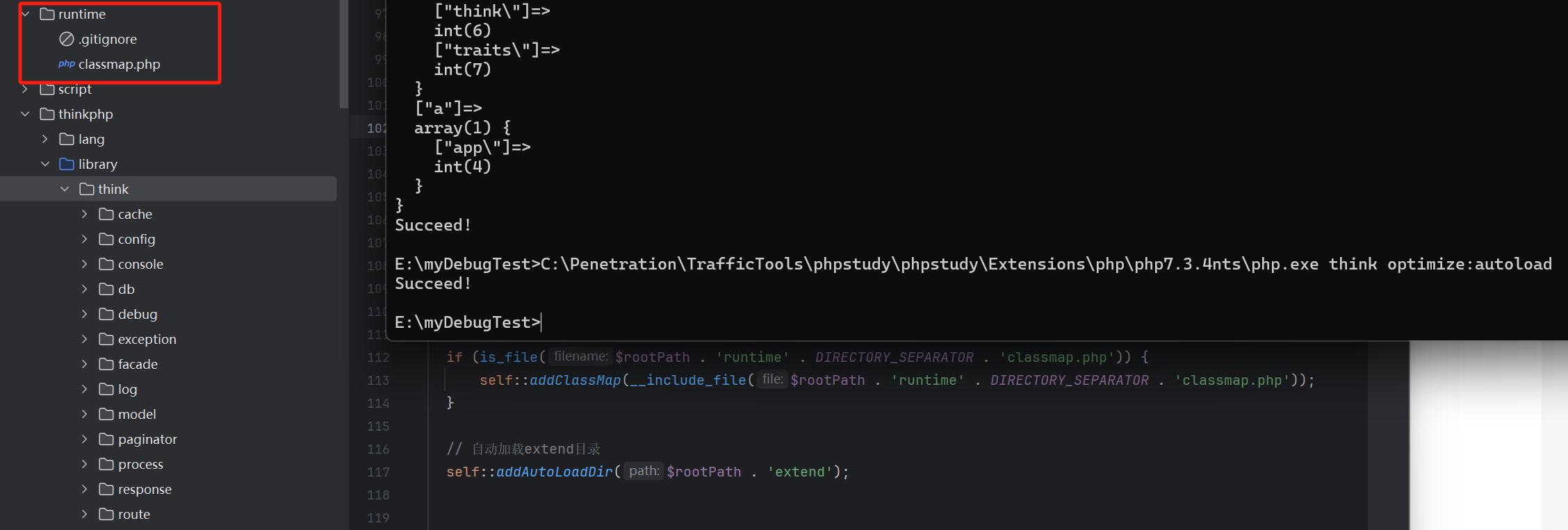This screenshot has width=1568, height=530.
Task: Expand the lang folder
Action: coord(45,139)
